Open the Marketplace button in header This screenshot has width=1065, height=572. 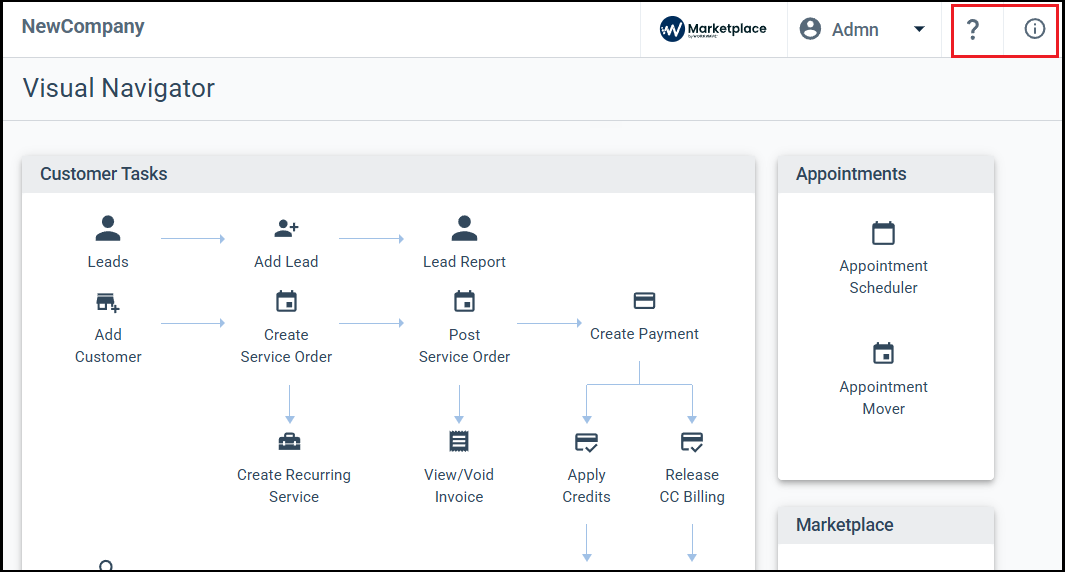pos(714,30)
